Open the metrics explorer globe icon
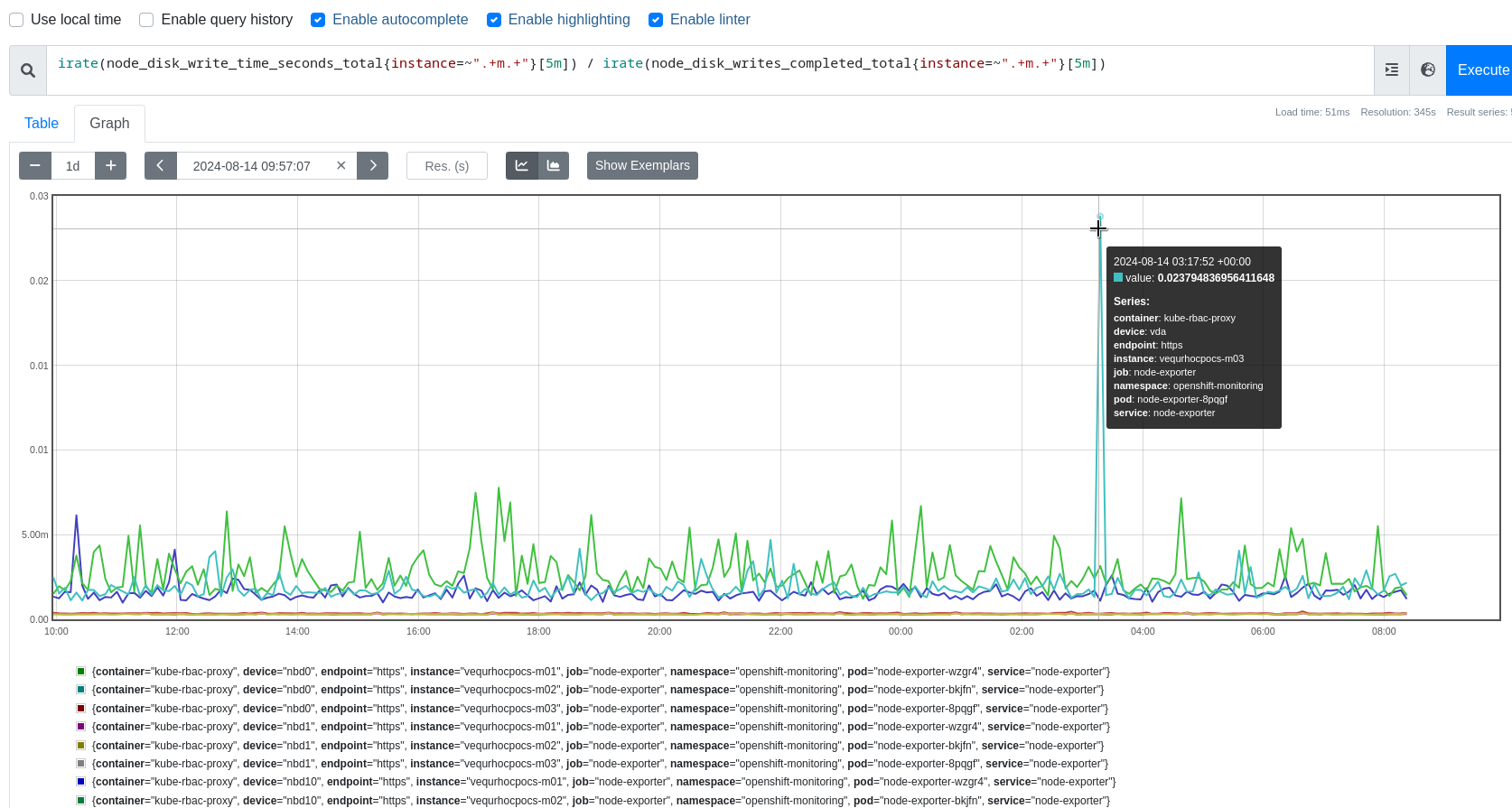Viewport: 1512px width, 808px height. [x=1428, y=70]
